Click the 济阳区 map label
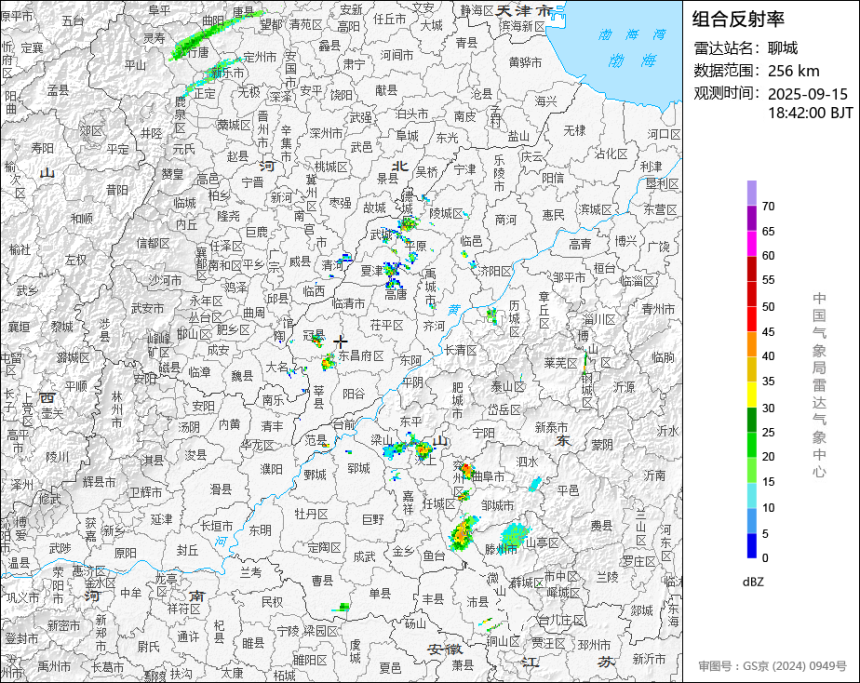This screenshot has width=860, height=683. 495,271
